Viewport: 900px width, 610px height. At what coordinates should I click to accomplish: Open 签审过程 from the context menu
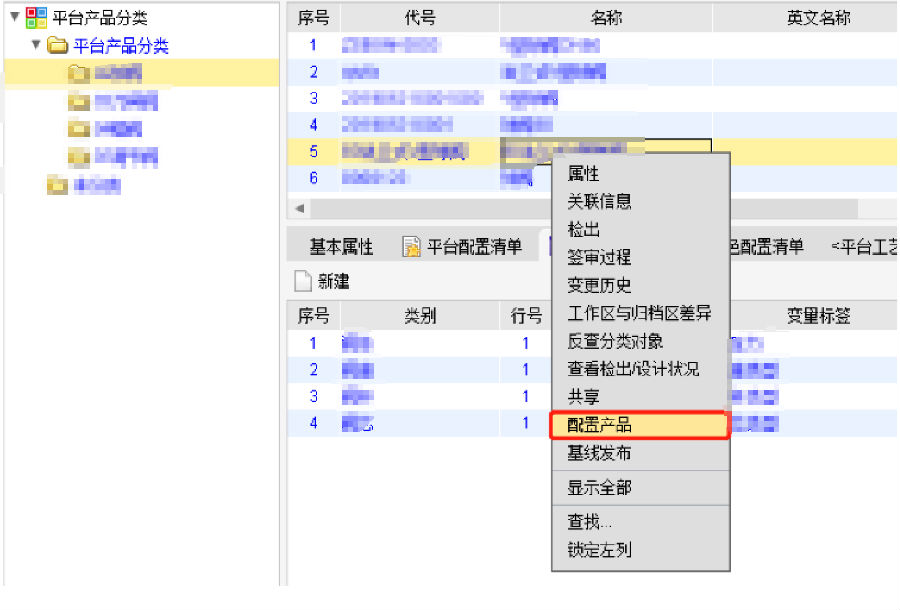(599, 257)
